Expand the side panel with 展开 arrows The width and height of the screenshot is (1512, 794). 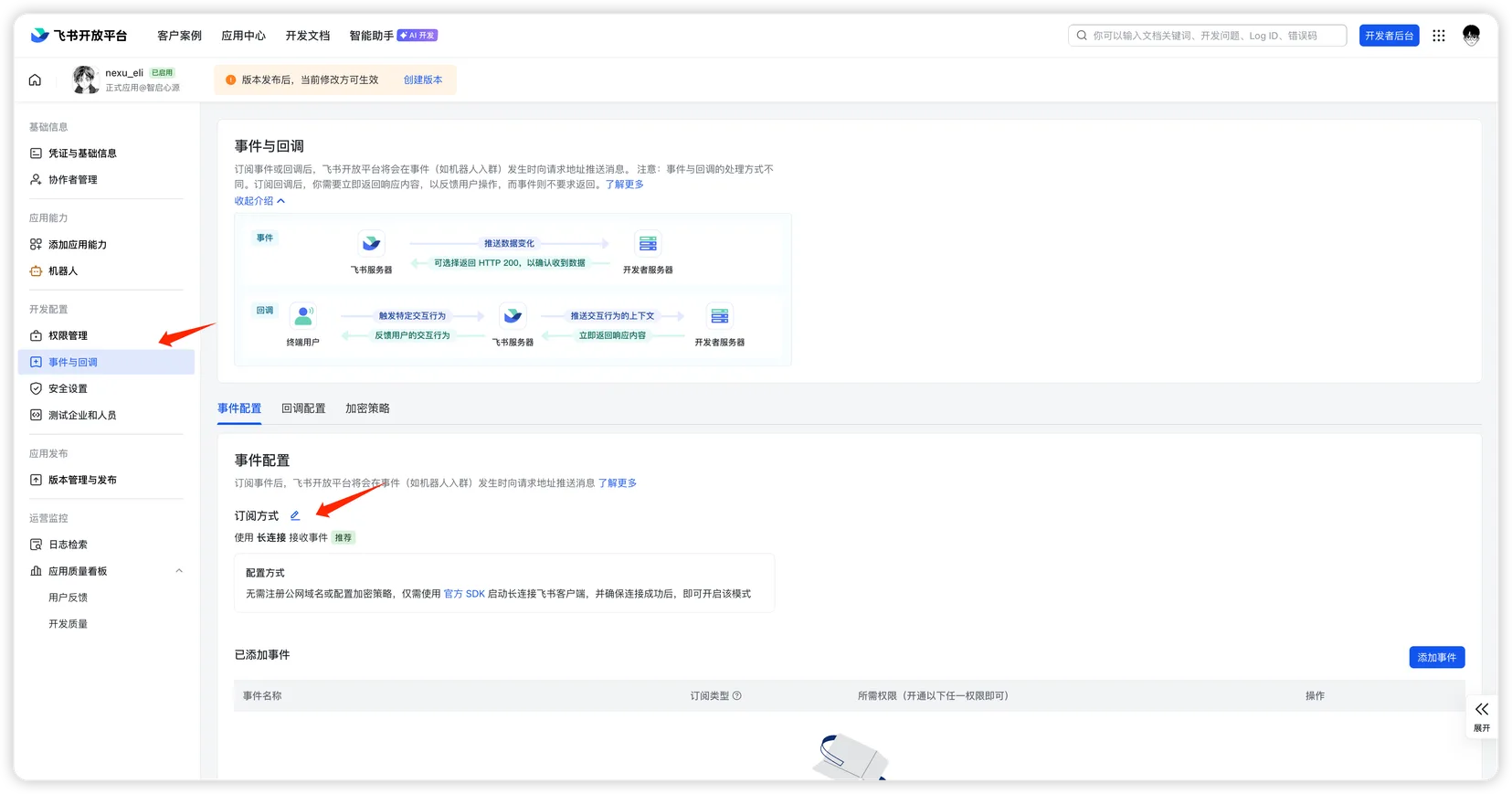[x=1481, y=715]
